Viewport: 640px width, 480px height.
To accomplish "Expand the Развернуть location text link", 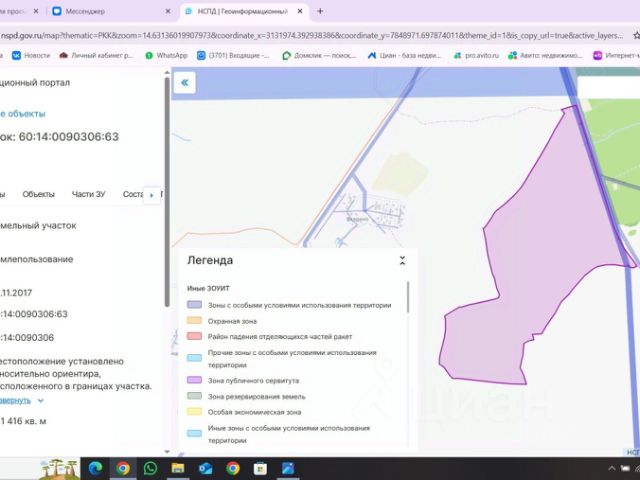I will tap(17, 400).
